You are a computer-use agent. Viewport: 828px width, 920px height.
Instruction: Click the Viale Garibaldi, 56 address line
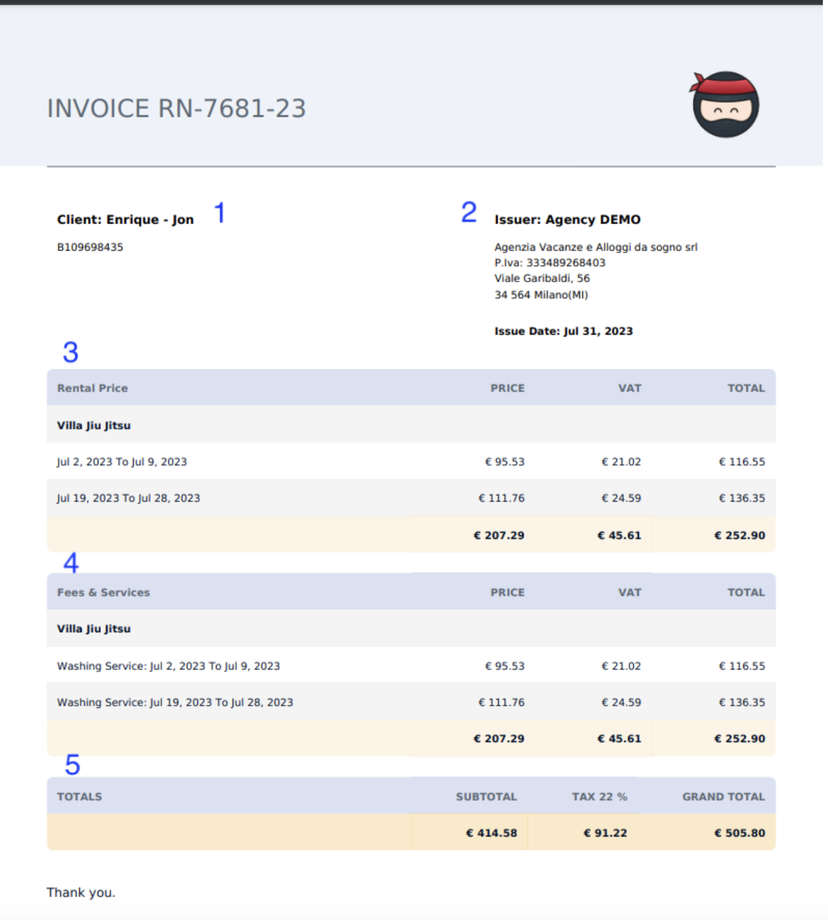[x=541, y=279]
